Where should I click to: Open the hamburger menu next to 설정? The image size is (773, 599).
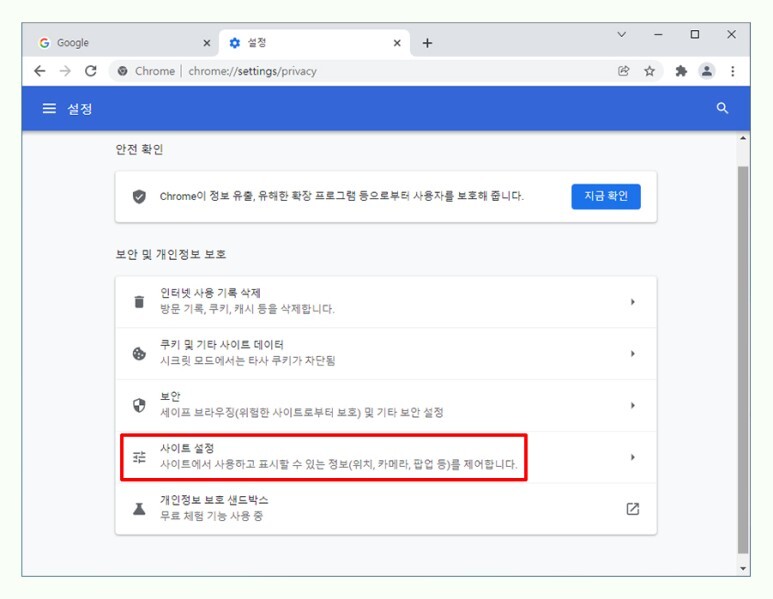[49, 108]
